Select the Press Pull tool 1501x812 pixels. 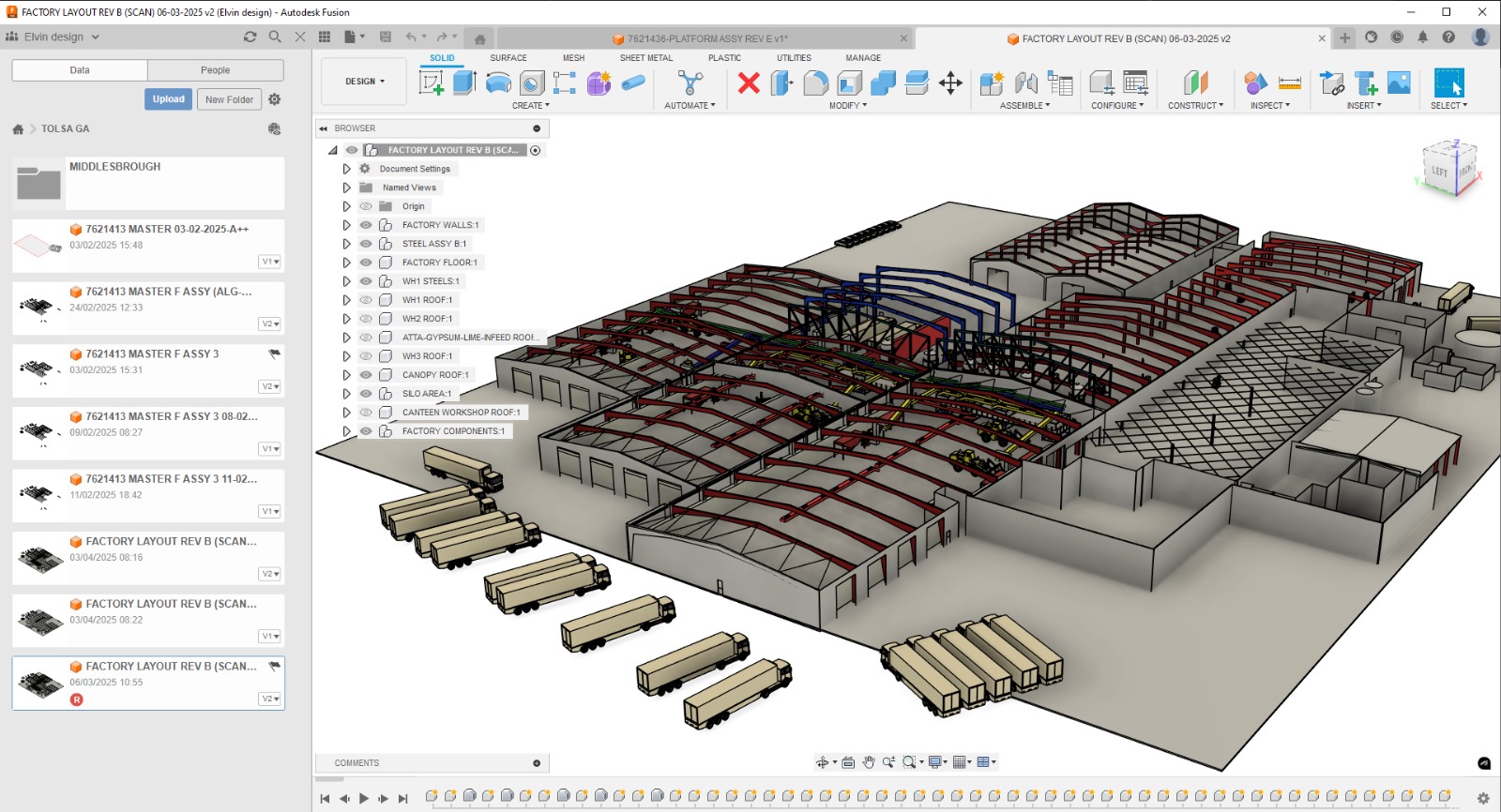click(781, 83)
